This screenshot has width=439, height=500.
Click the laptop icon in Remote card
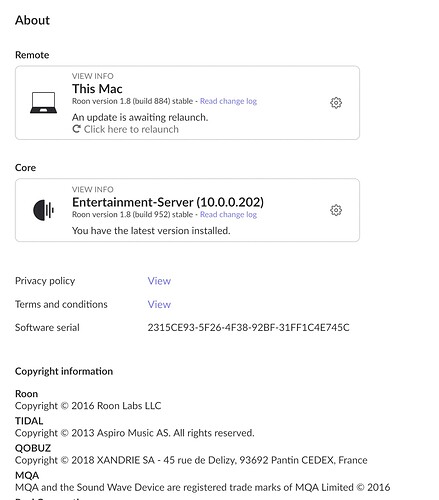tap(43, 103)
